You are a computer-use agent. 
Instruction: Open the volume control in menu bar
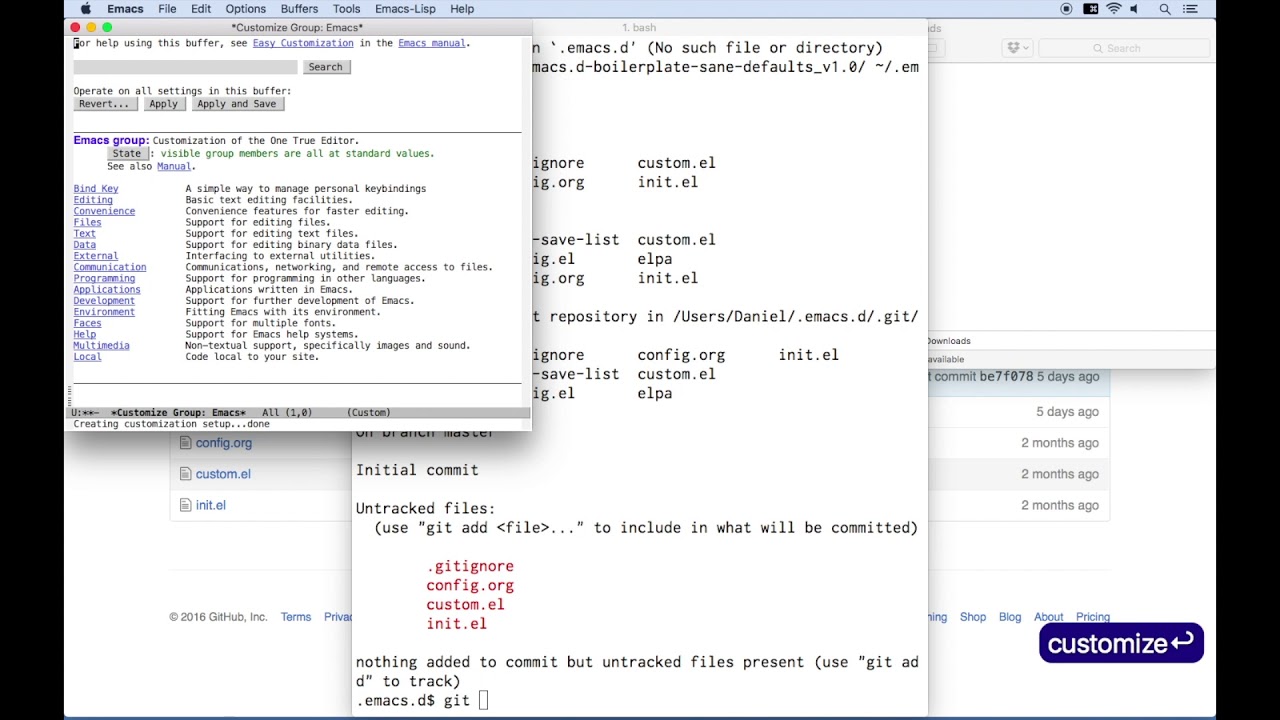pyautogui.click(x=1135, y=9)
